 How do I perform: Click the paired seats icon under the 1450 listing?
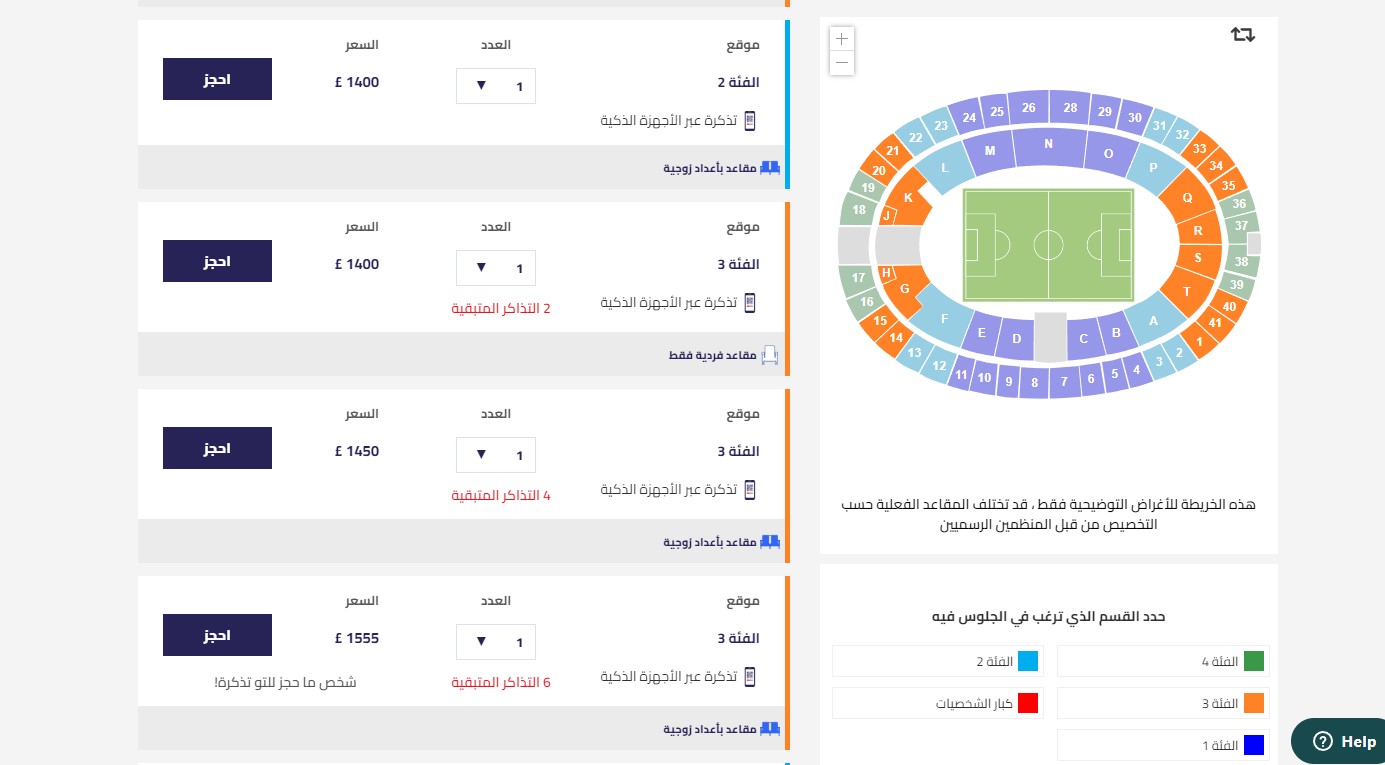click(769, 542)
